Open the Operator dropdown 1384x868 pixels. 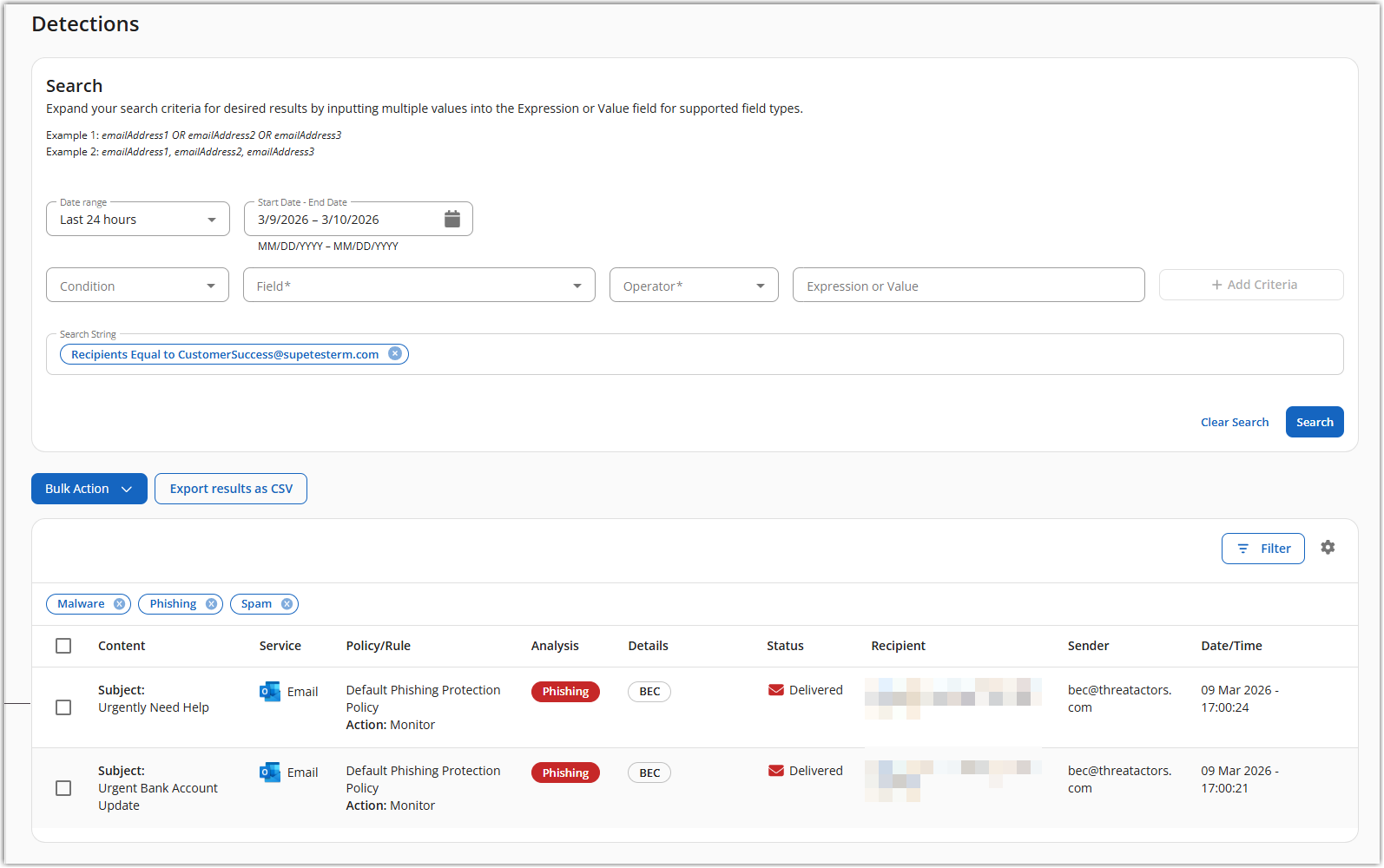click(x=694, y=286)
